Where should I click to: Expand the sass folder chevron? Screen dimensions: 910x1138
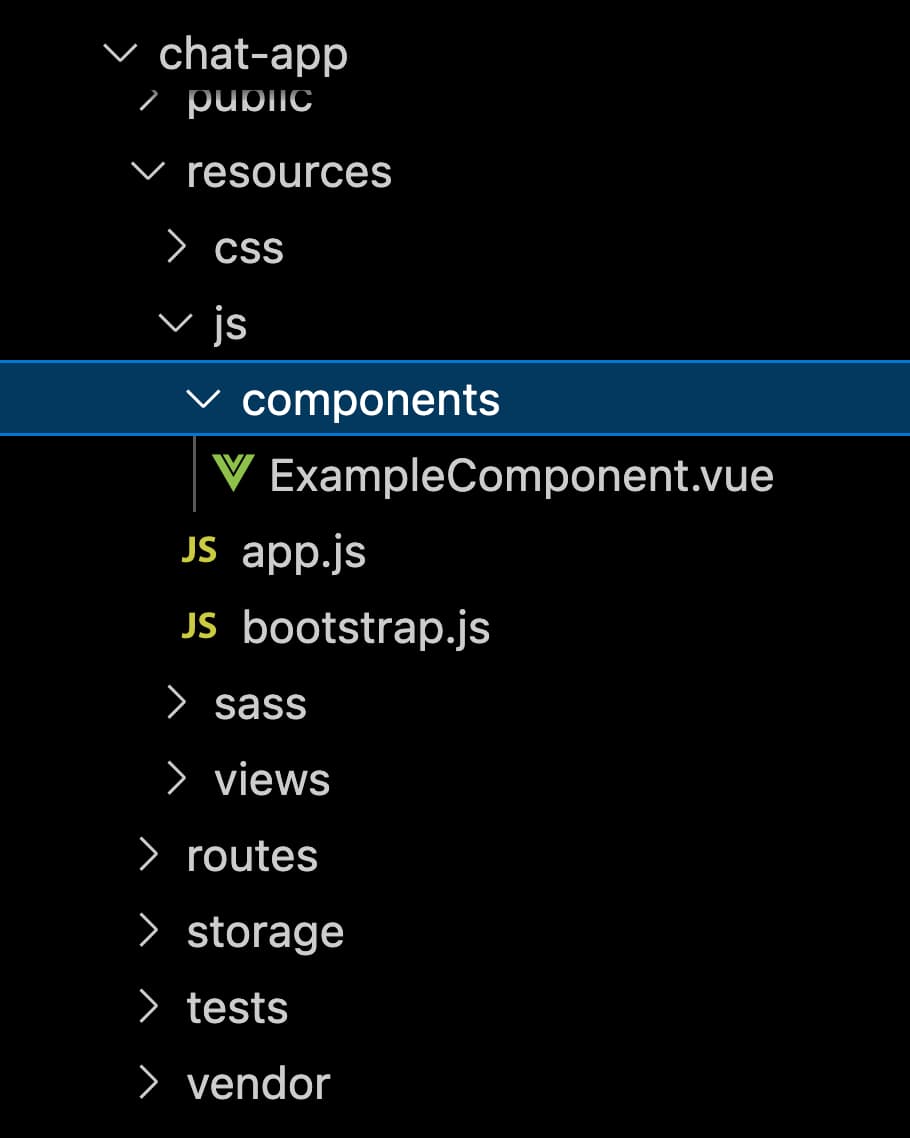point(176,703)
